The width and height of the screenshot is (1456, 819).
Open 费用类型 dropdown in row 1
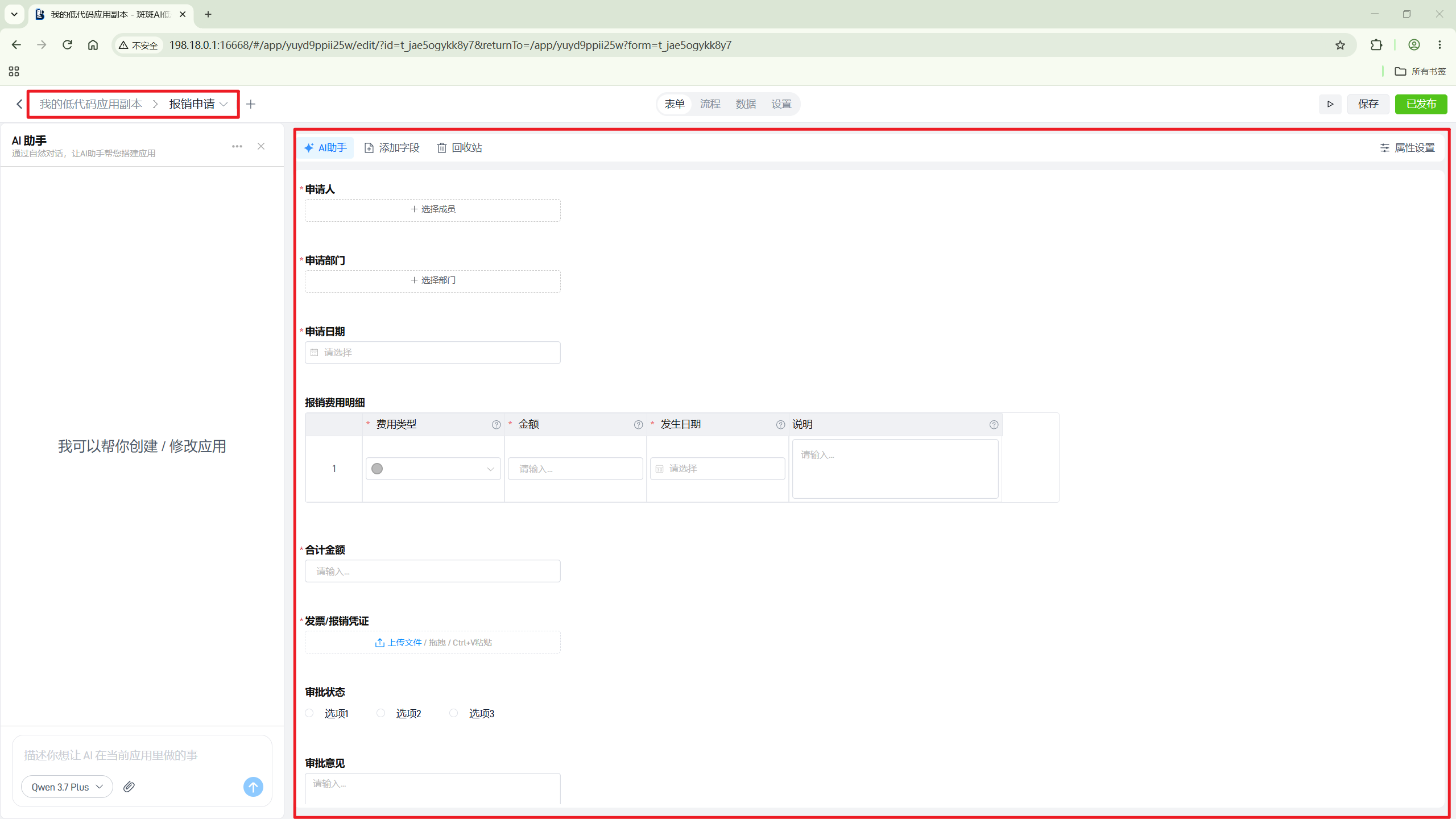pyautogui.click(x=433, y=469)
